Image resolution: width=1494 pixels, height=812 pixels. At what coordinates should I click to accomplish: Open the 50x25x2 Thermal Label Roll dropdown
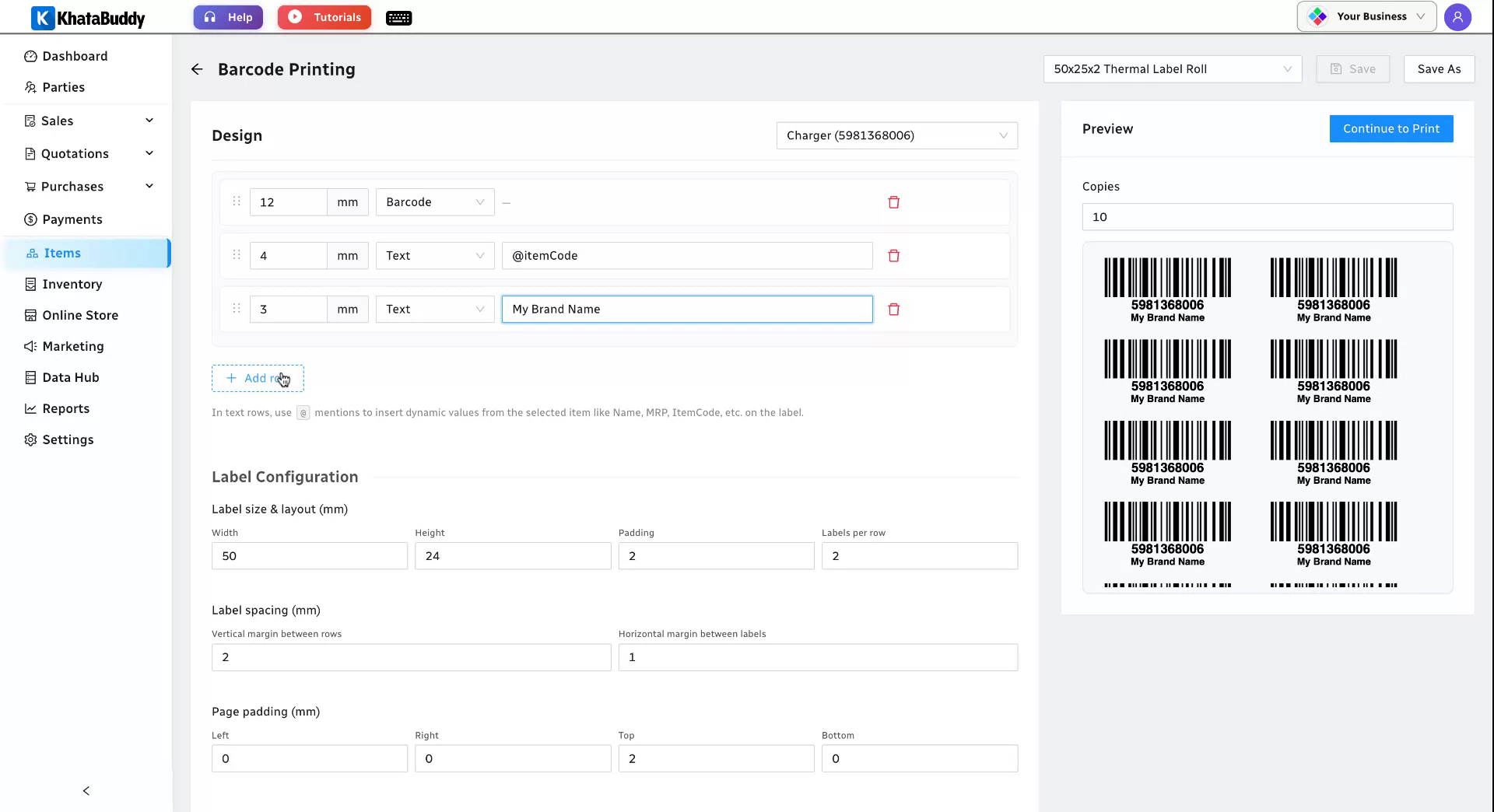click(1172, 69)
